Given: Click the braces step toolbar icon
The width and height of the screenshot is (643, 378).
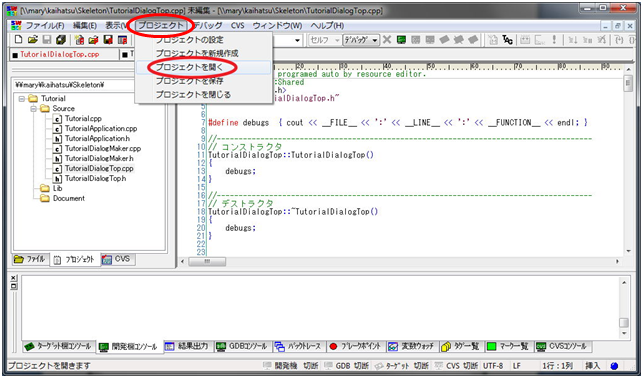Looking at the screenshot, I should coord(620,39).
